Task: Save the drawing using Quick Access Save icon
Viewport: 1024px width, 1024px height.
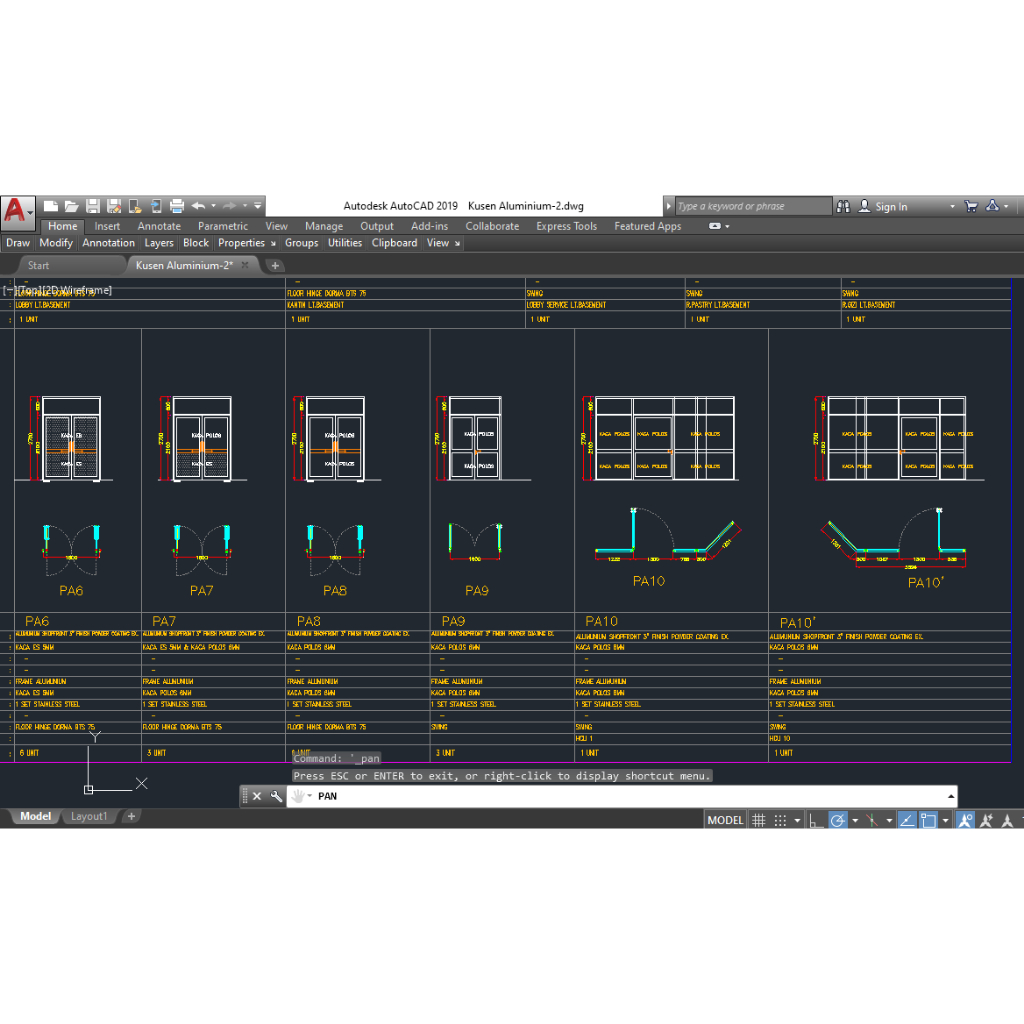Action: coord(92,205)
